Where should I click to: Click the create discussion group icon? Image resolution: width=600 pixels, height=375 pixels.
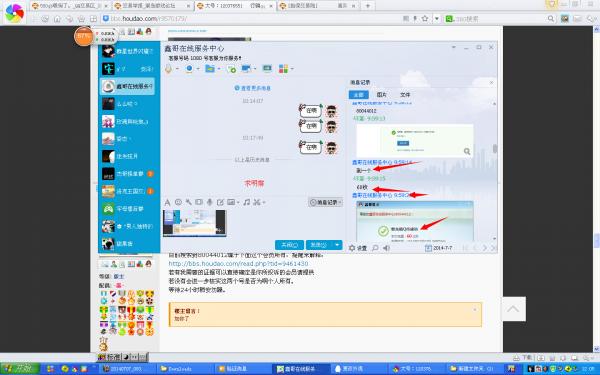pos(231,69)
